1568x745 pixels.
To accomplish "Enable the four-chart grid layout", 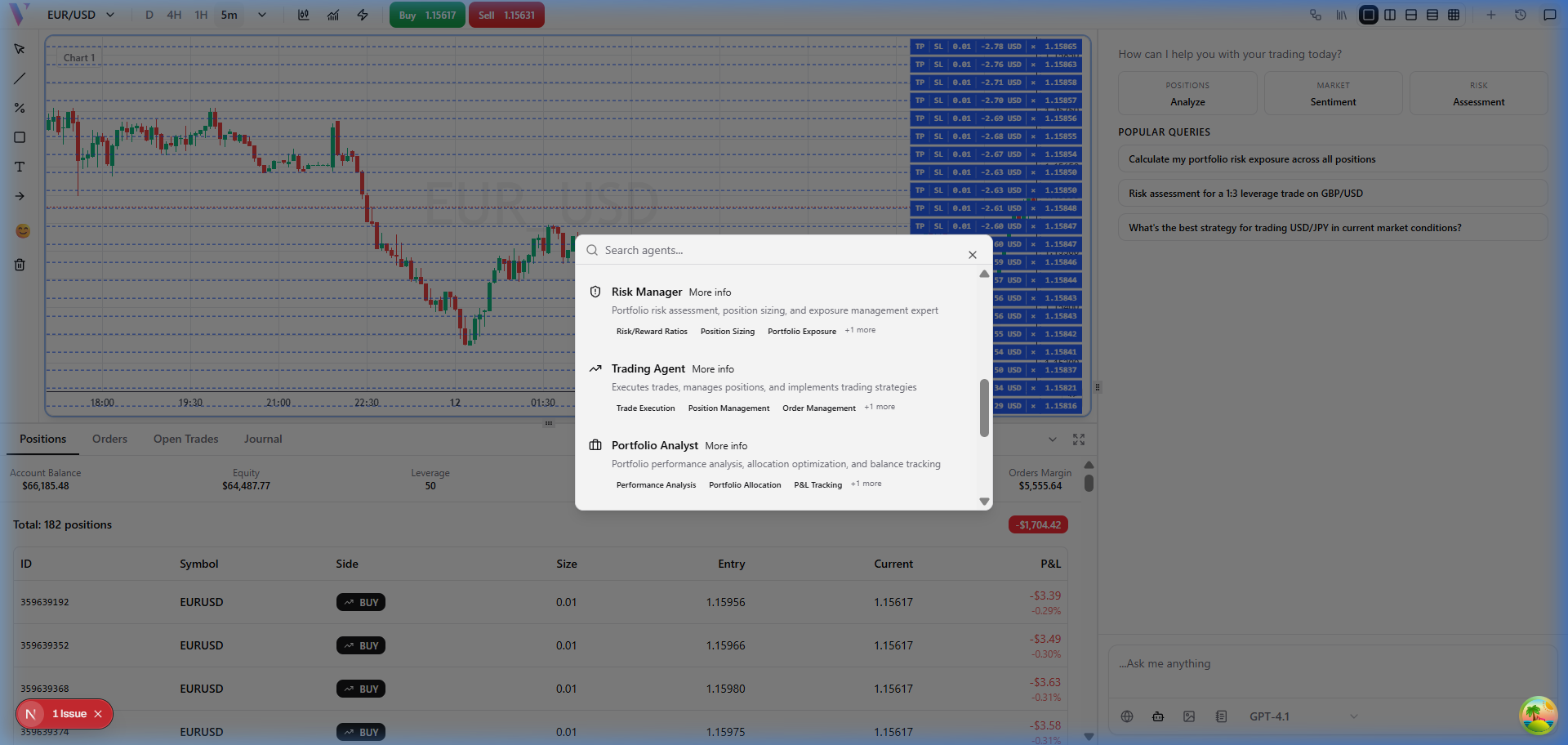I will pos(1454,15).
